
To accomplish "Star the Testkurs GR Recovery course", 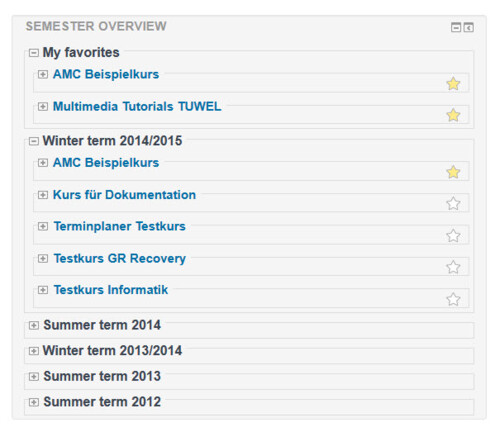I will click(x=453, y=267).
